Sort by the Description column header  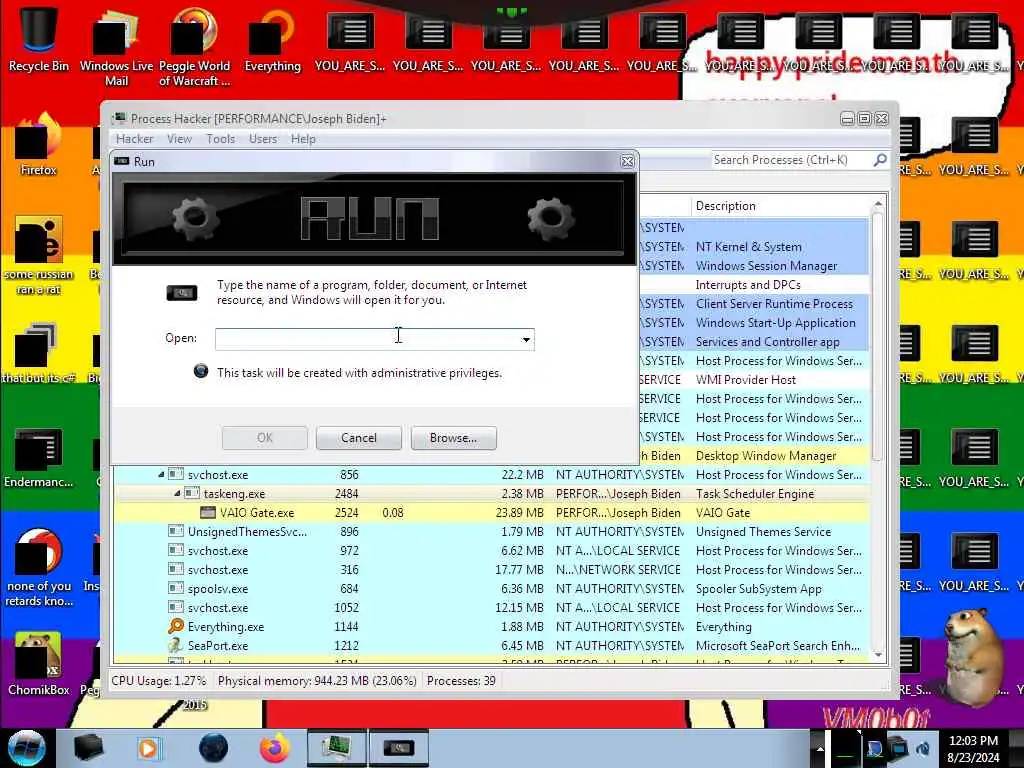[780, 206]
